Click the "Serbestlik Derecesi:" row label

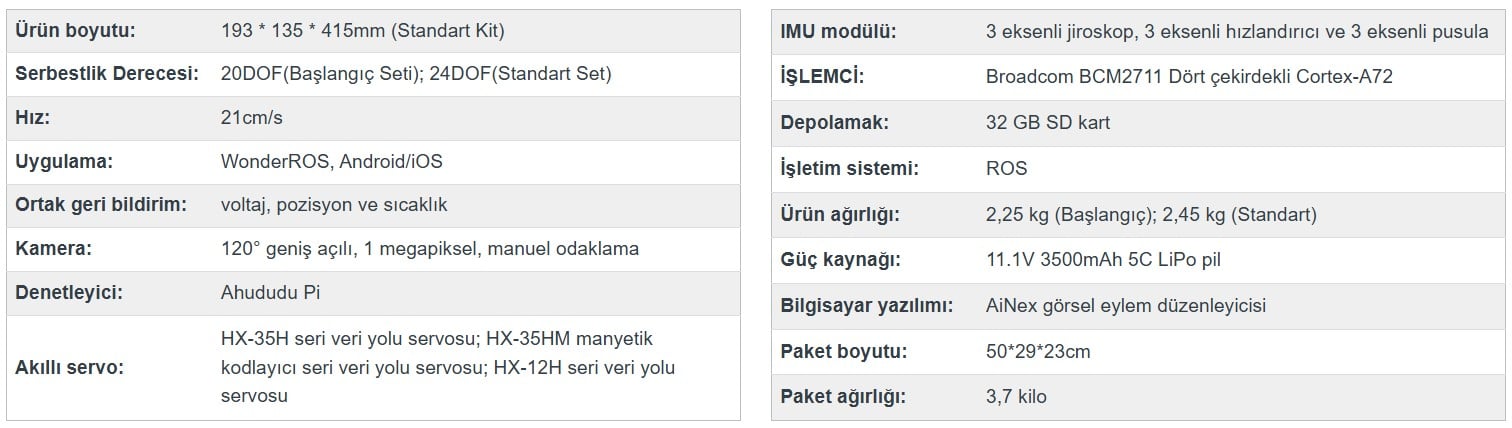(x=107, y=74)
